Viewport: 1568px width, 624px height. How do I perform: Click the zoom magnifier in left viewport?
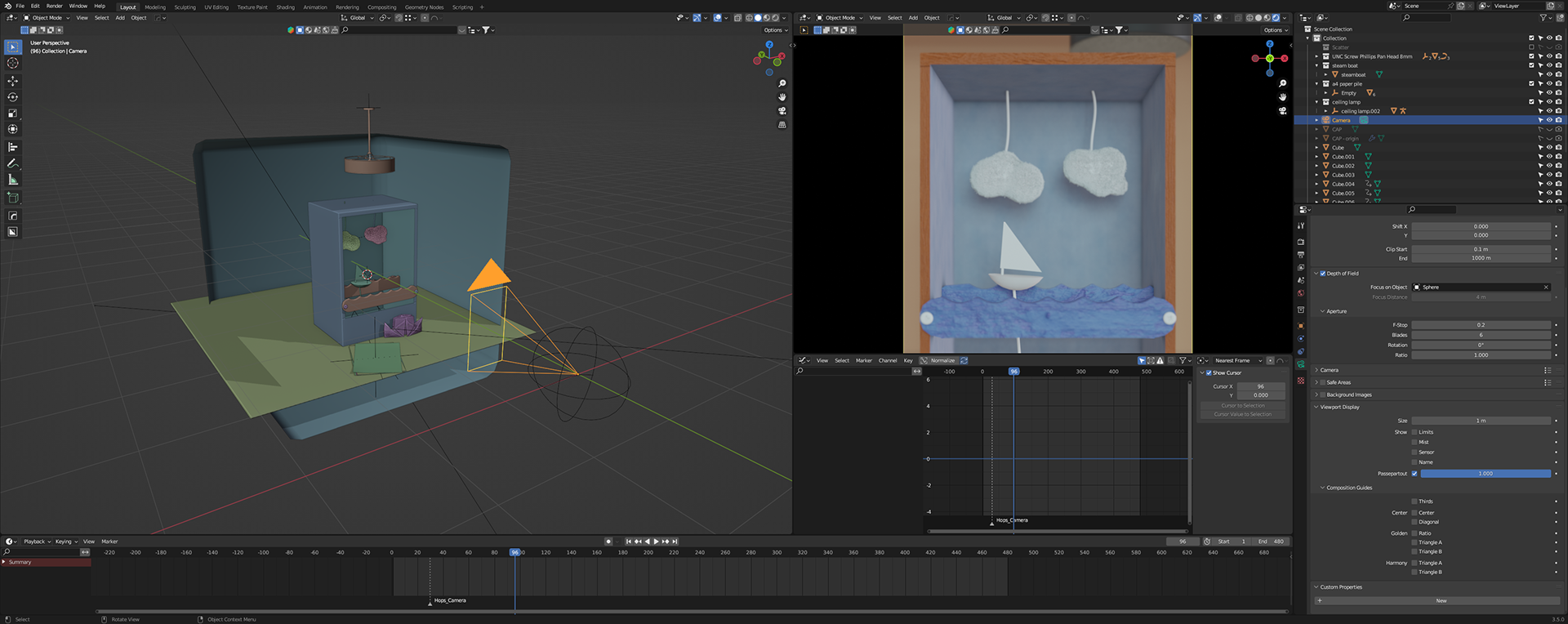(x=782, y=83)
